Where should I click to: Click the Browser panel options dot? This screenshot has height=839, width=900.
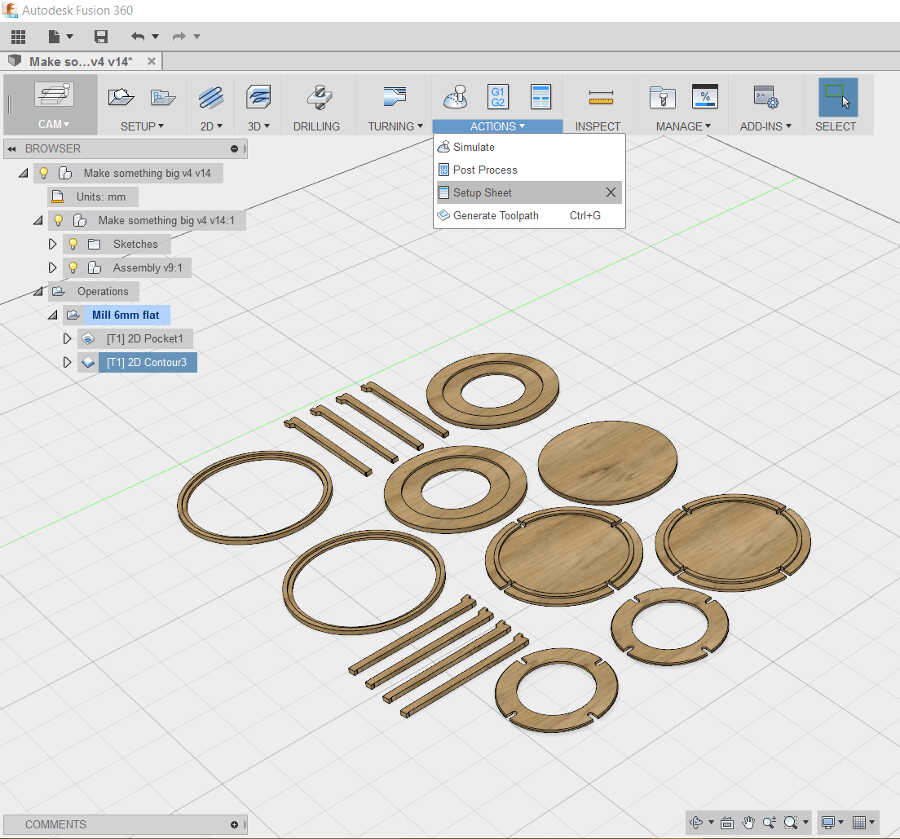pyautogui.click(x=234, y=149)
